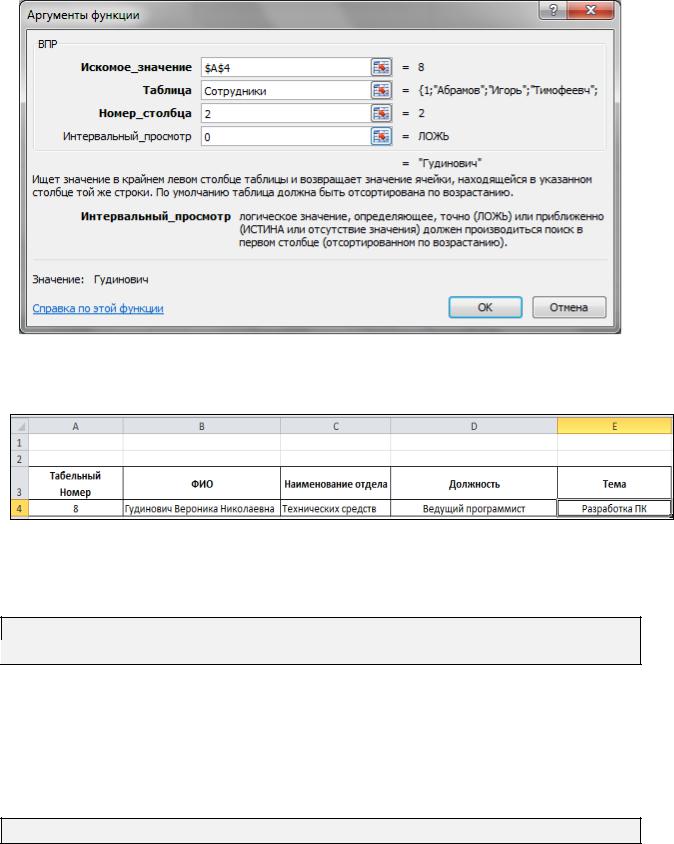Select cell Разработка ПК

point(614,509)
